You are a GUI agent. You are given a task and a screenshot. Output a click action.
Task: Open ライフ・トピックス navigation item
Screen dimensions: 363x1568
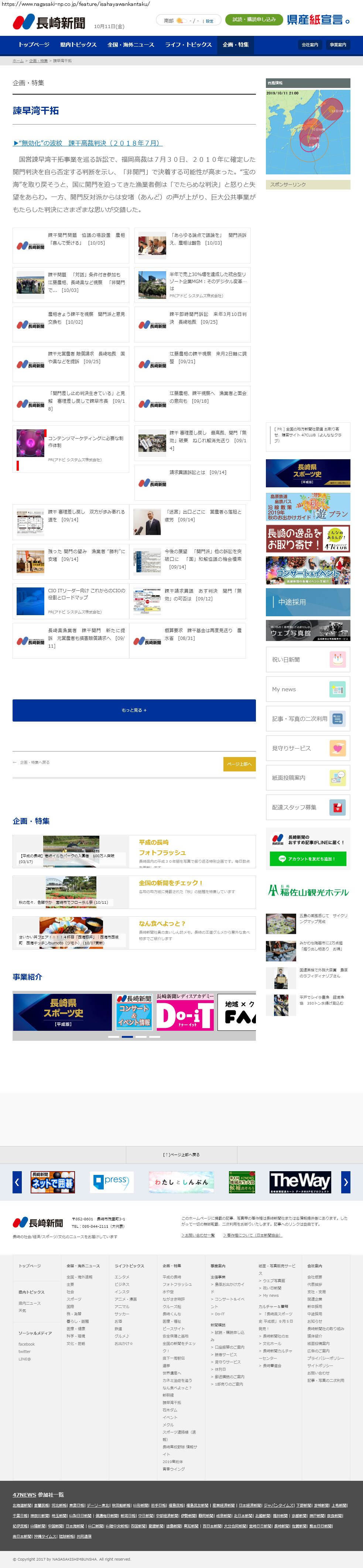(188, 45)
